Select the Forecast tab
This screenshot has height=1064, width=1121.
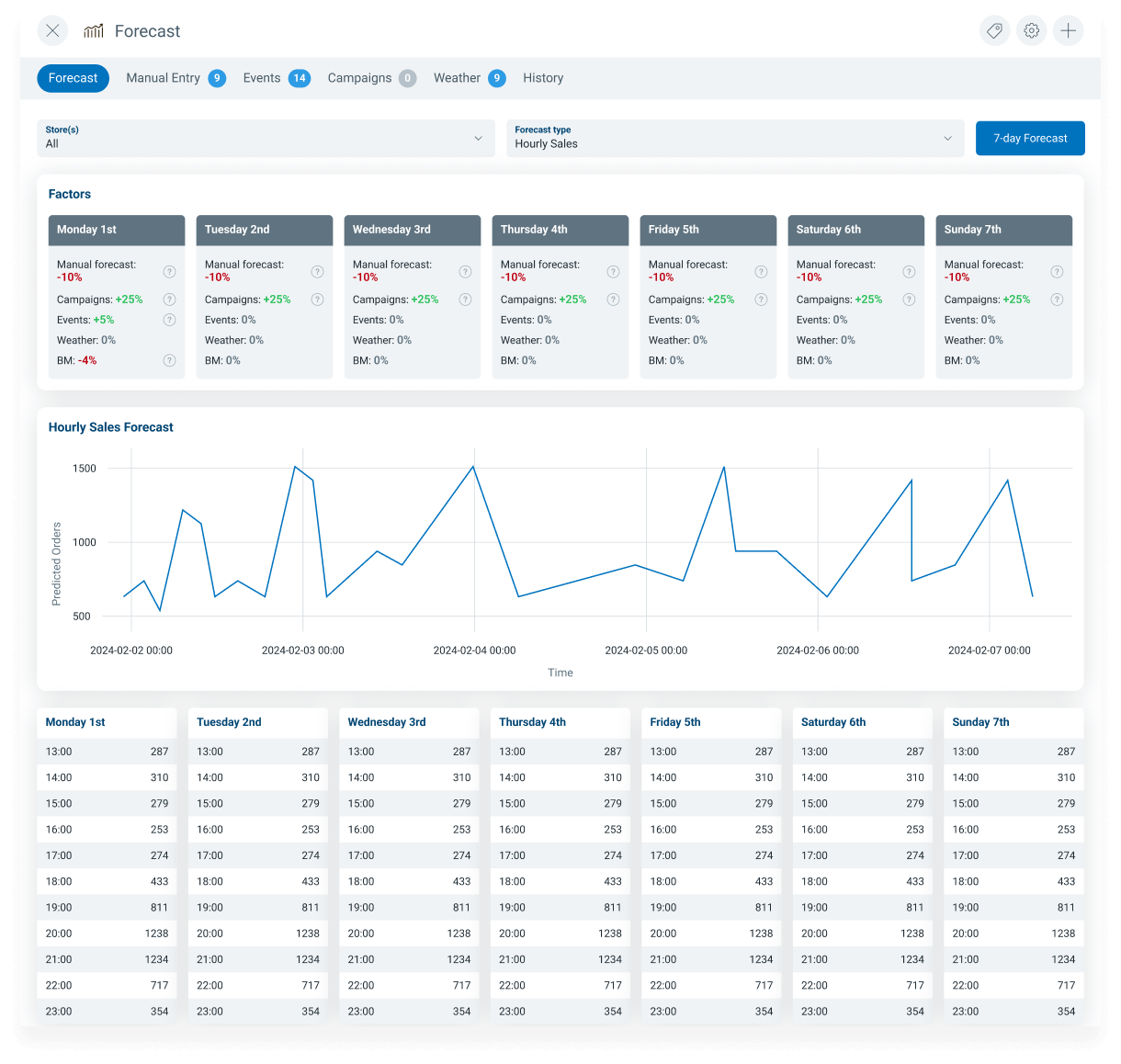pos(73,78)
